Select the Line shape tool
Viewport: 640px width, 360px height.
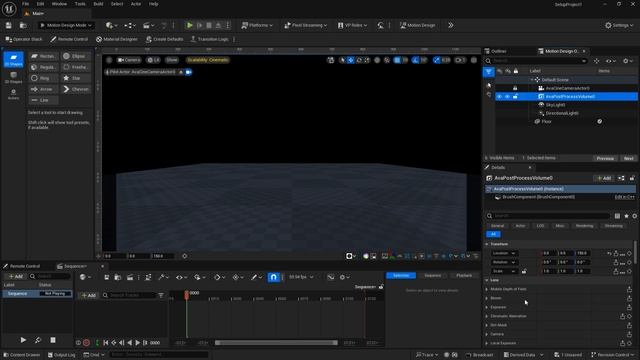tap(43, 100)
